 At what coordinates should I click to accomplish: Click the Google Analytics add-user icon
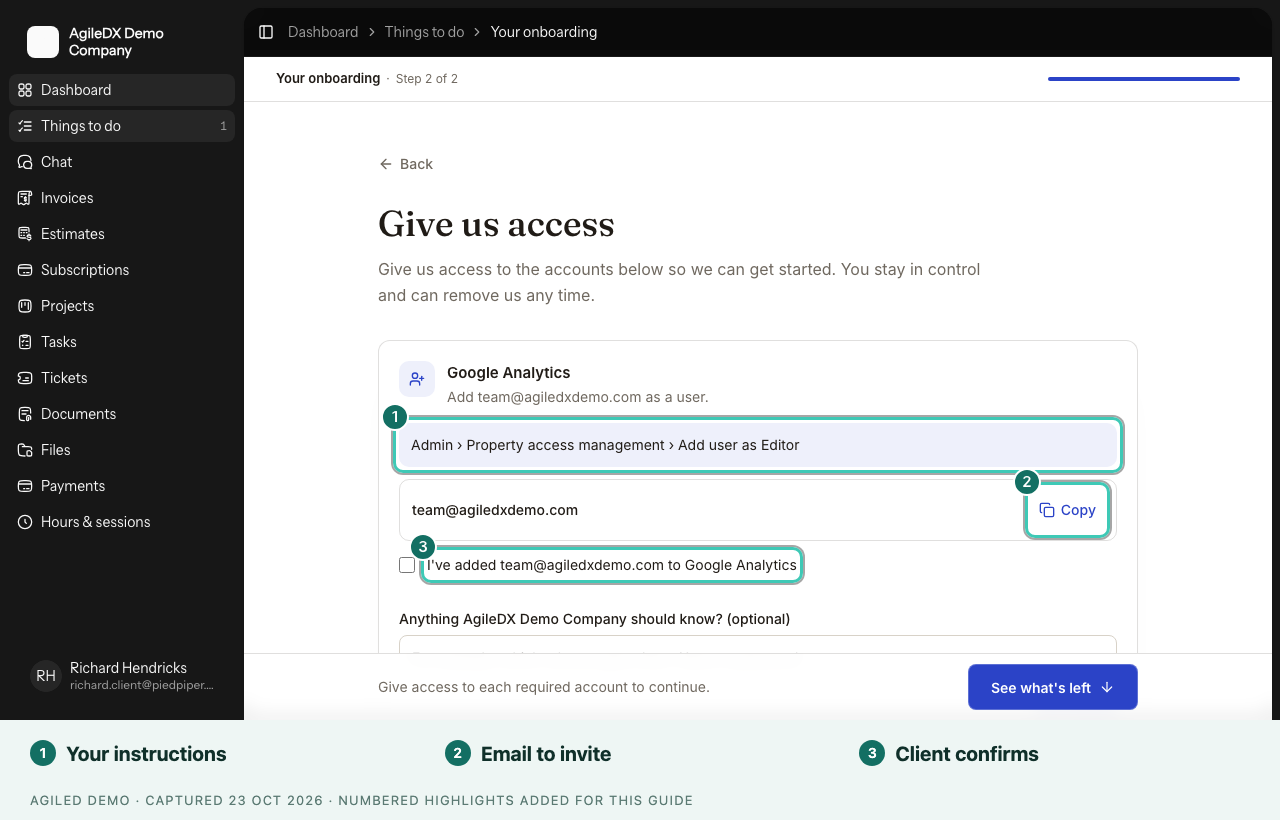[x=417, y=379]
